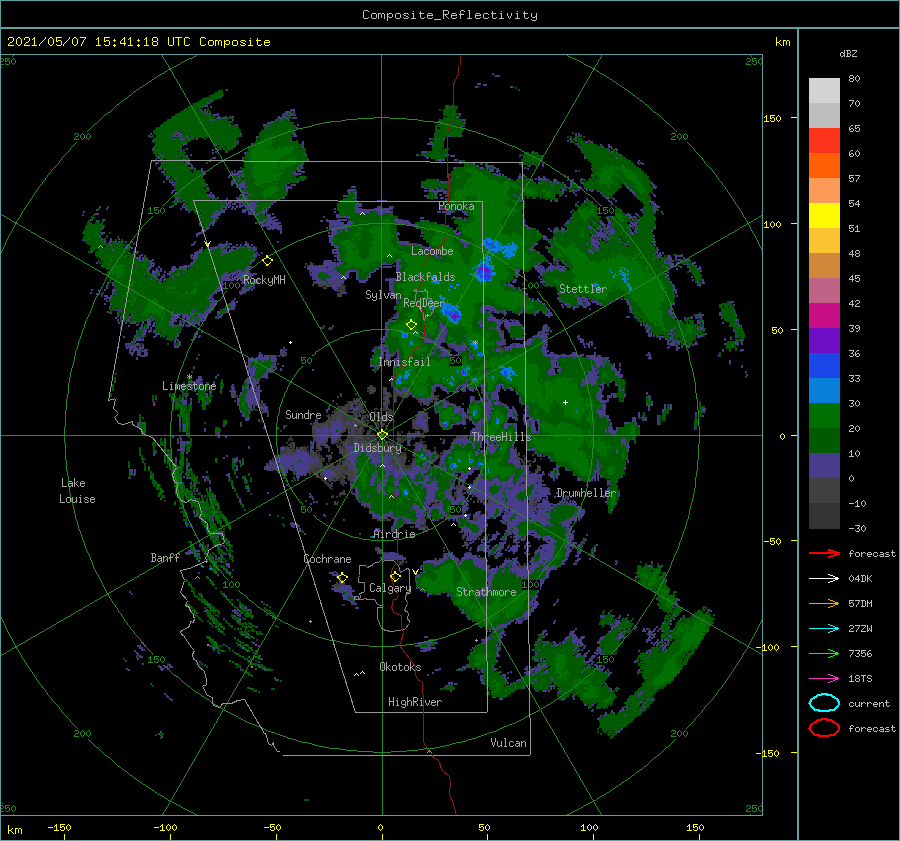
Task: Click the HighRiver town label
Action: pyautogui.click(x=415, y=702)
